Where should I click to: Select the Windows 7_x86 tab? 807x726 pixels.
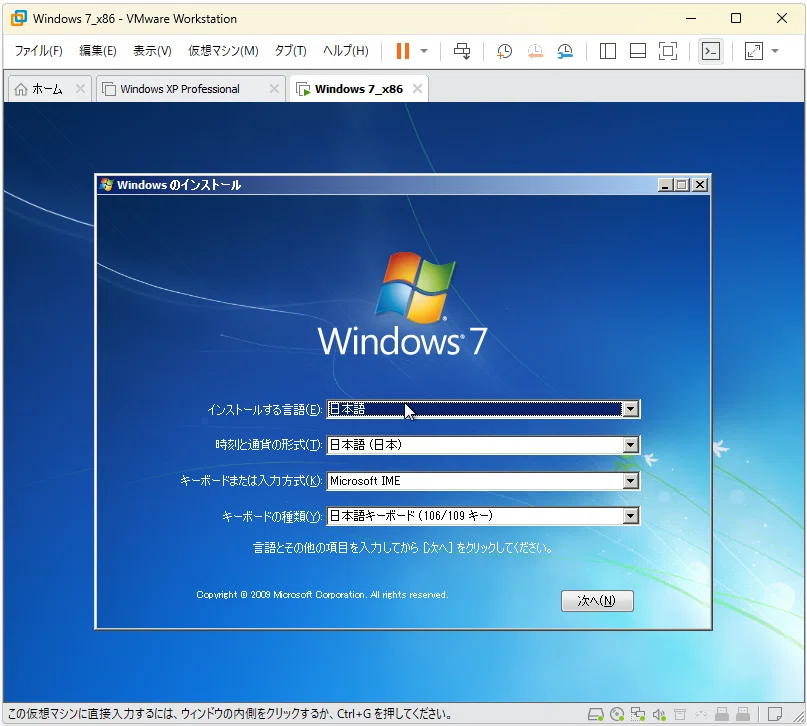tap(359, 89)
